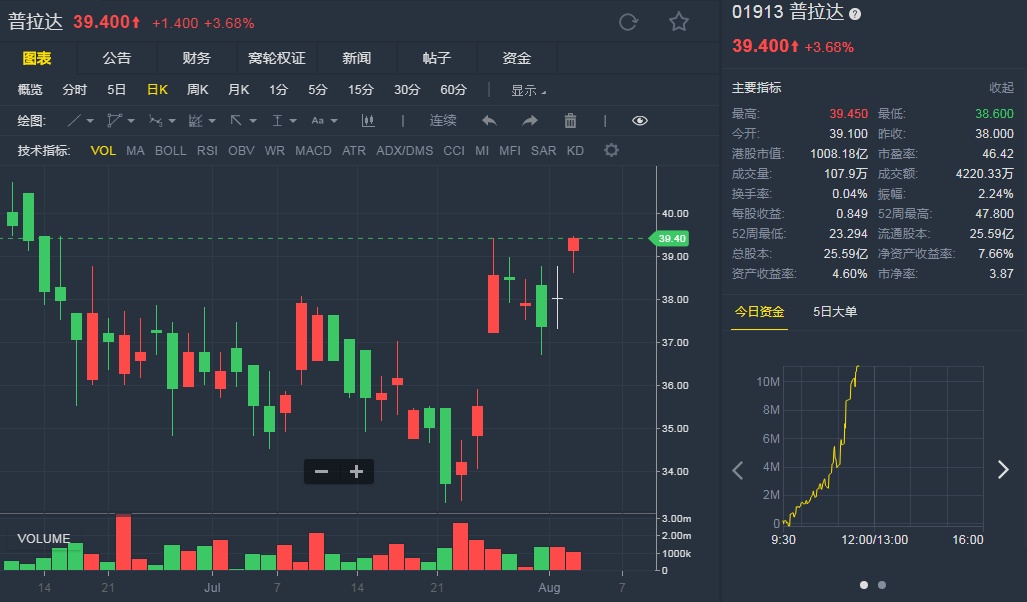Expand the Aa text tool dropdown
The height and width of the screenshot is (602, 1027).
323,121
